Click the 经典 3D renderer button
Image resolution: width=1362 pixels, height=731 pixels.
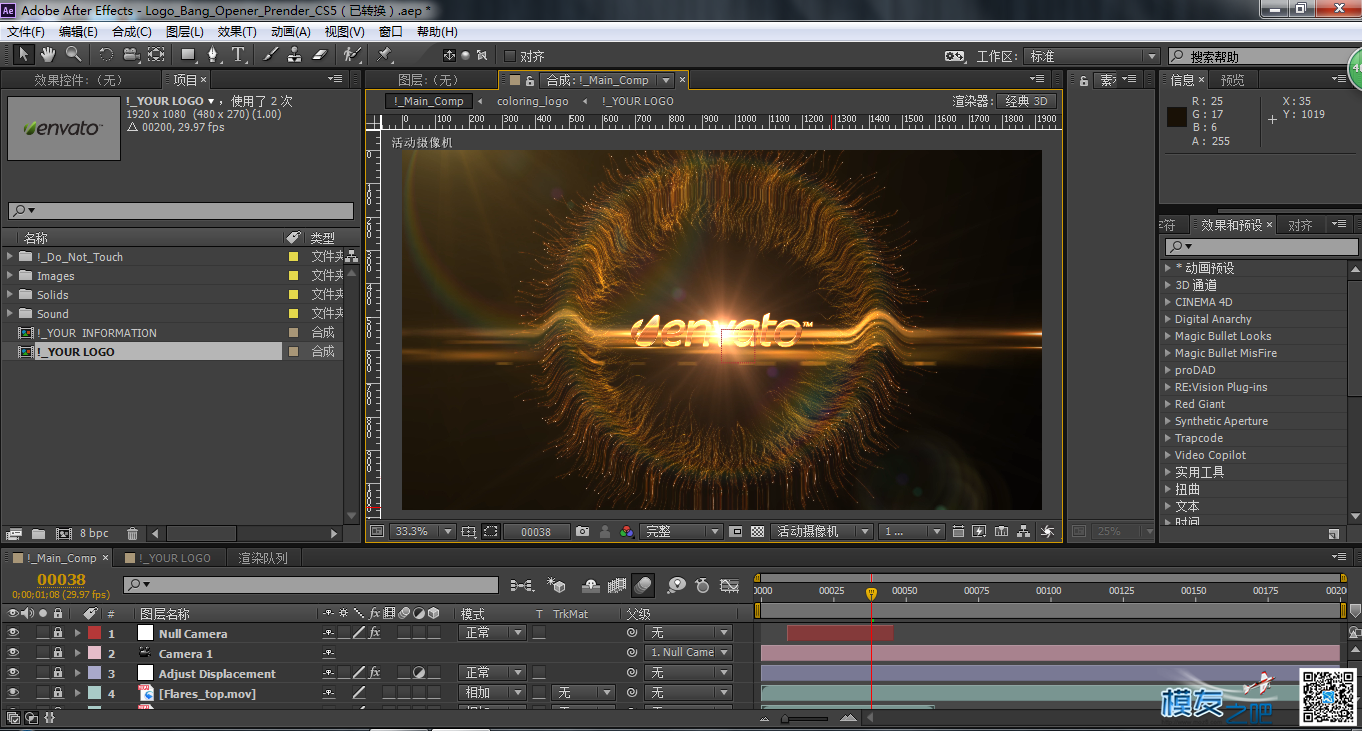pos(1027,101)
